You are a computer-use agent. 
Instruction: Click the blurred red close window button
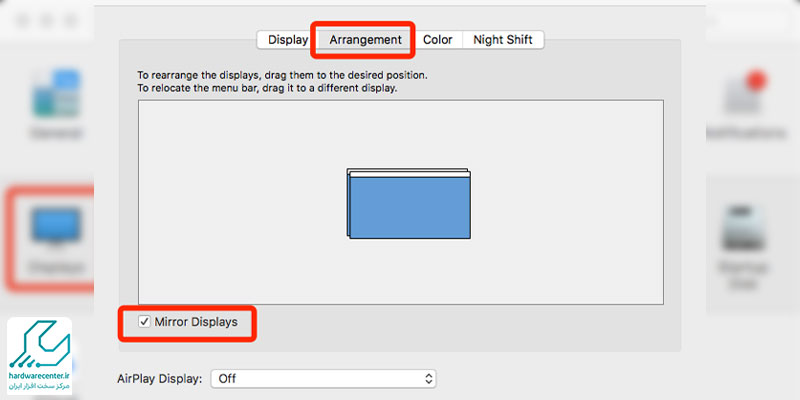click(x=22, y=20)
